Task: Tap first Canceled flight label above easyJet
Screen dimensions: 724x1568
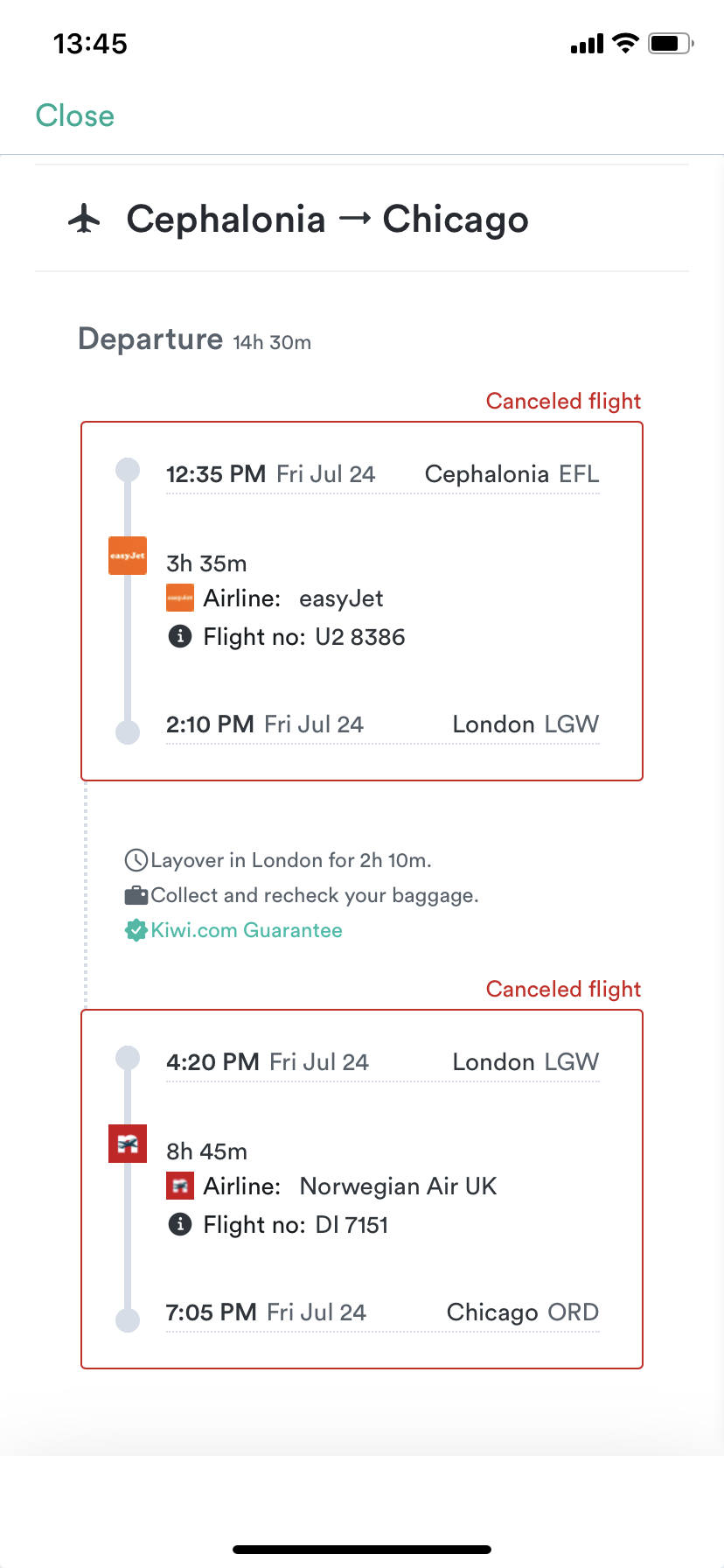Action: click(x=563, y=401)
